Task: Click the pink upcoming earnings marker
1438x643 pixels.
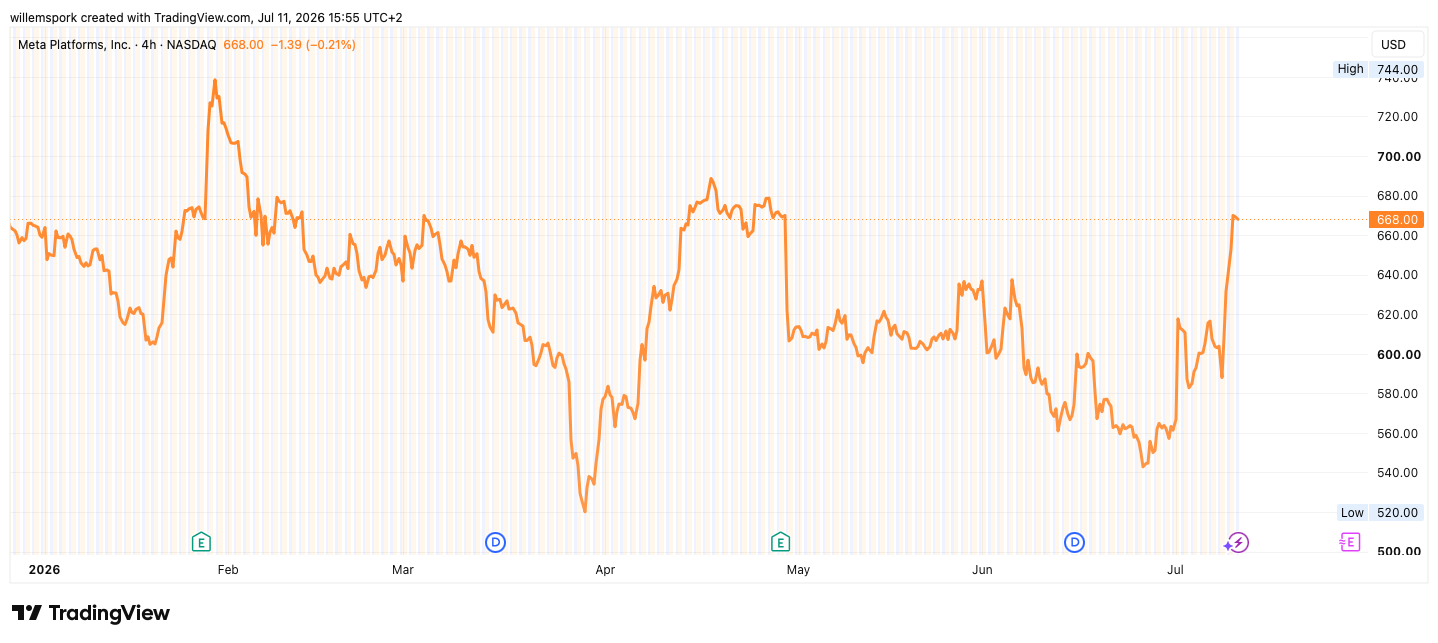Action: [1349, 542]
